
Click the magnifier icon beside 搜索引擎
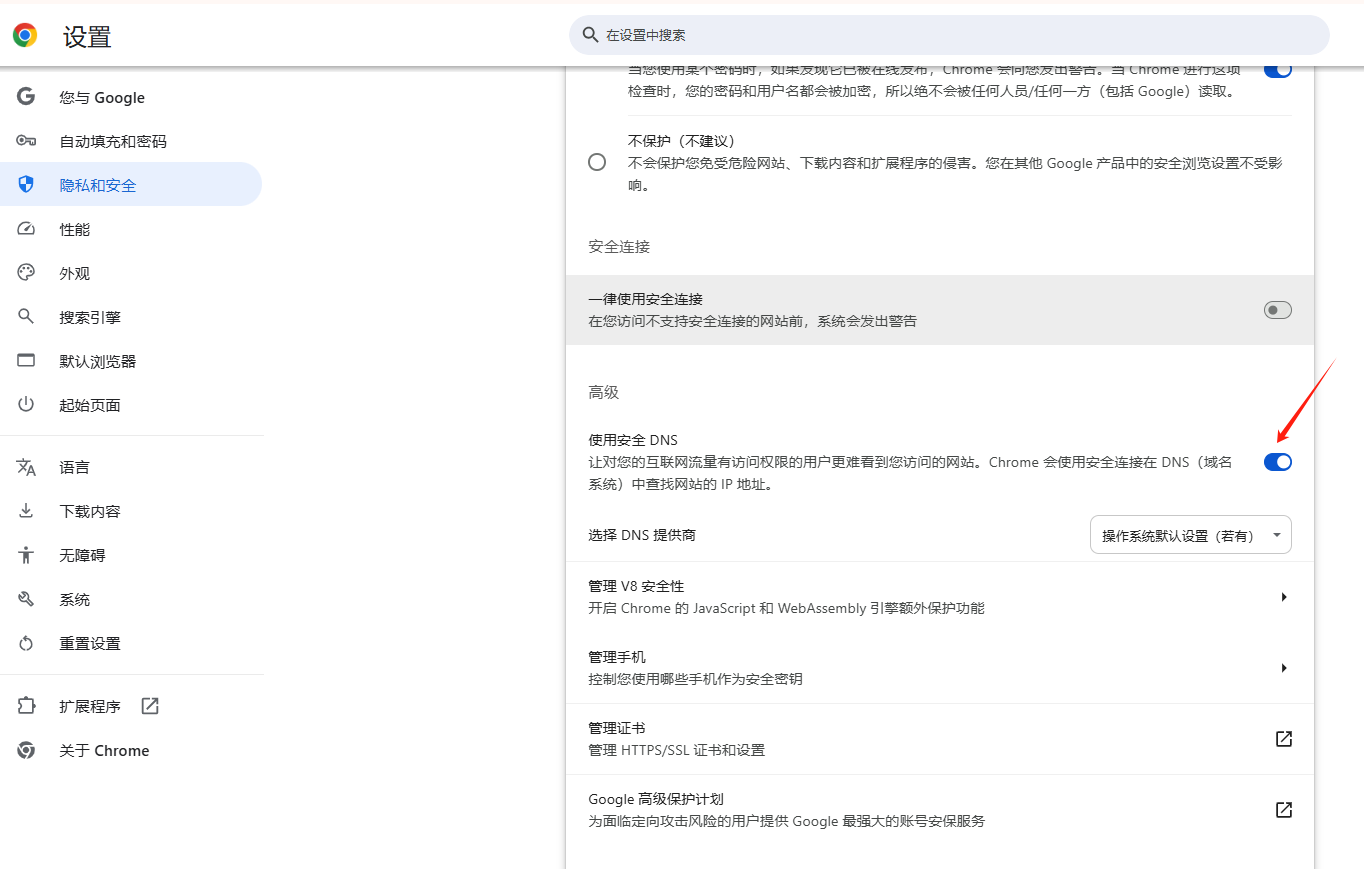coord(26,317)
